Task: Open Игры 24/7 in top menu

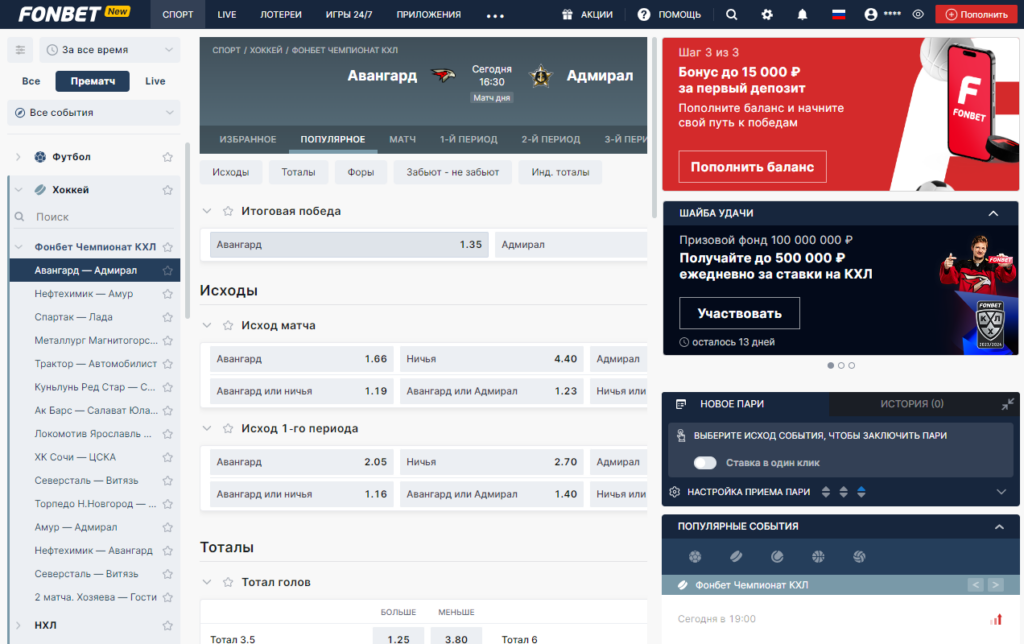Action: [349, 14]
